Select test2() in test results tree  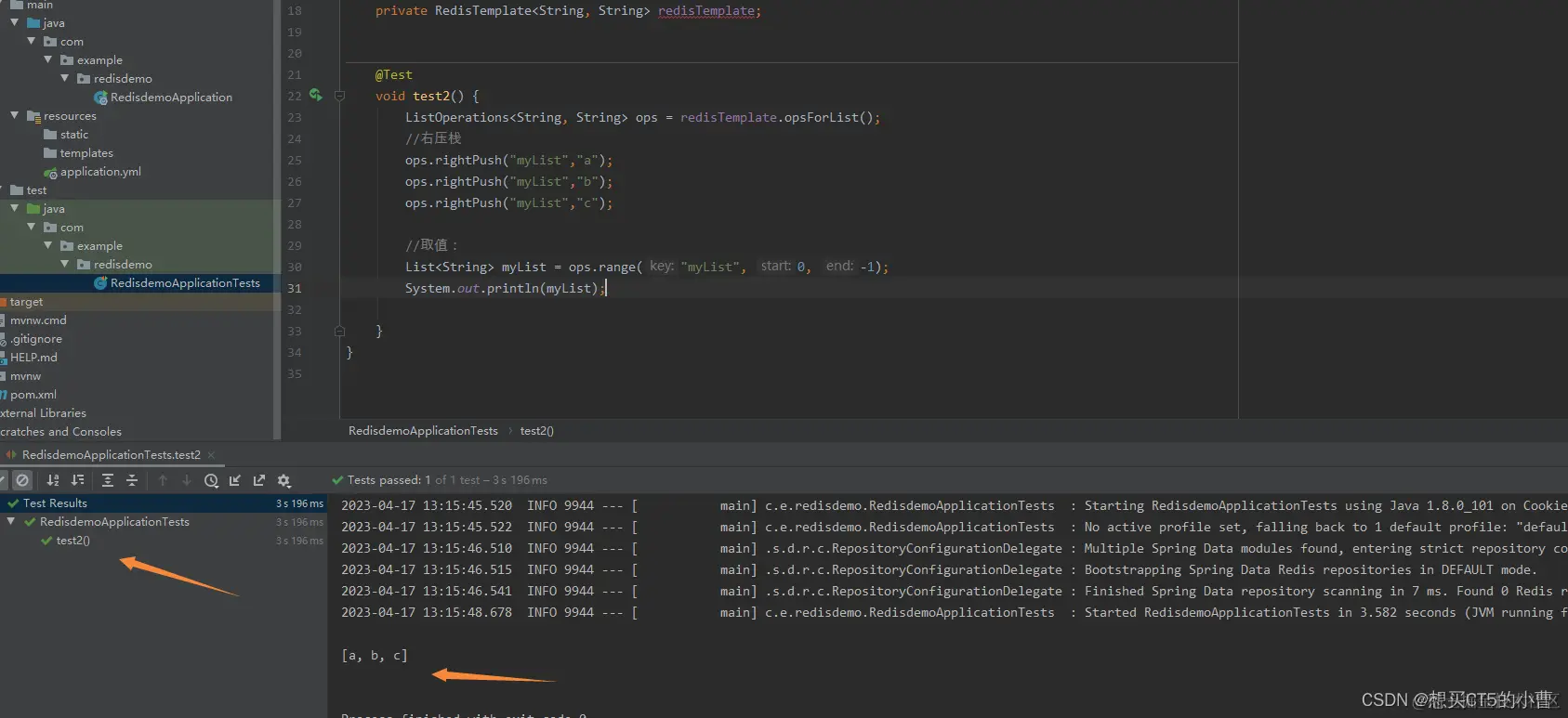pos(72,541)
